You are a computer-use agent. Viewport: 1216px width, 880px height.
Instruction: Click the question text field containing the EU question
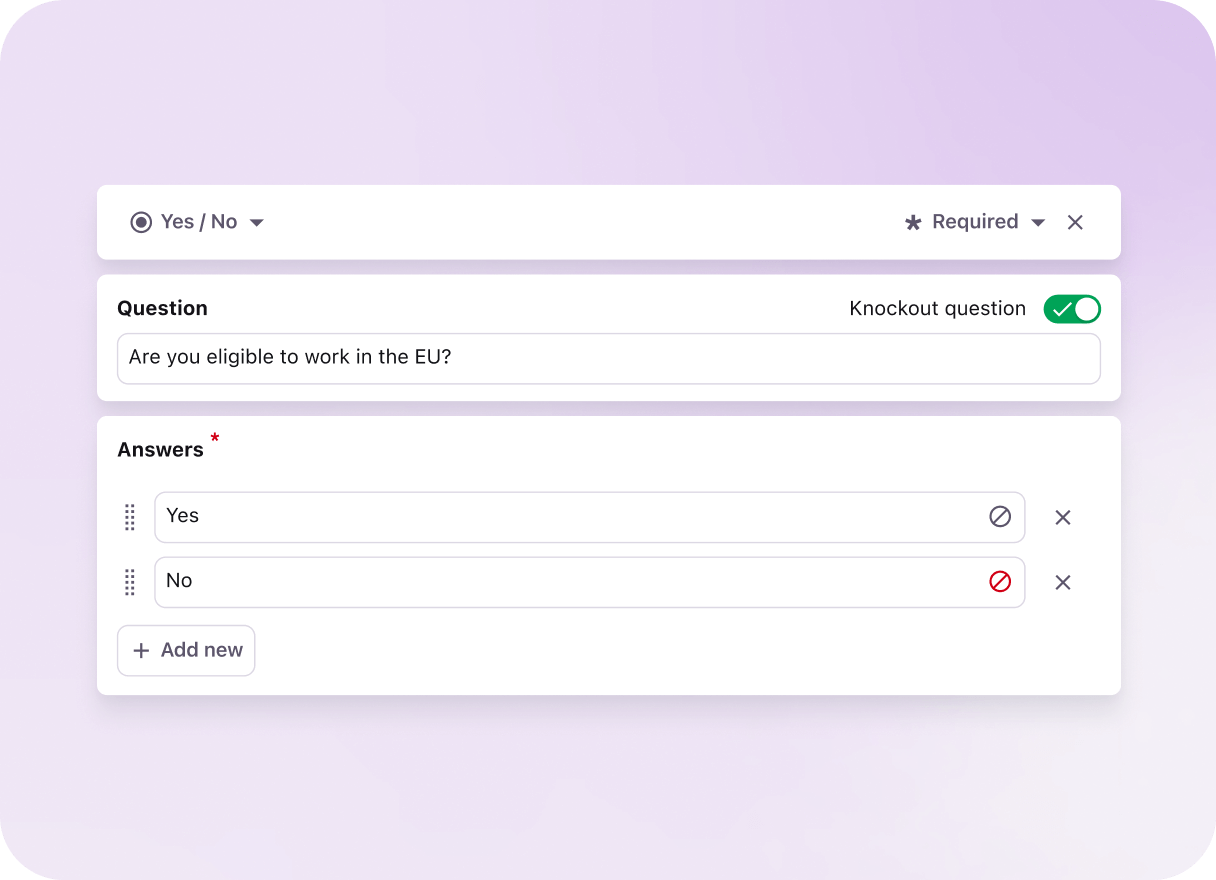coord(608,358)
